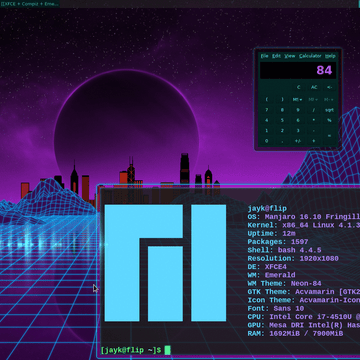Click the decimal point calculator button
Image resolution: width=360 pixels, height=360 pixels.
coord(282,141)
